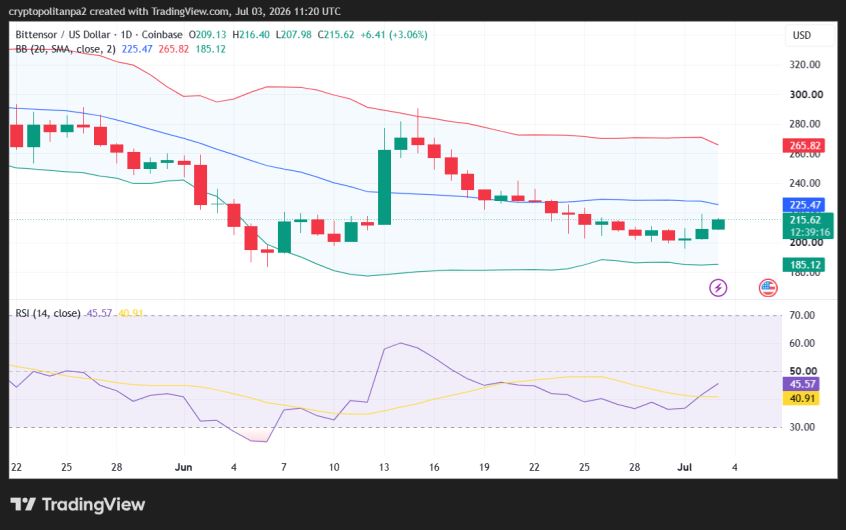846x530 pixels.
Task: Click the 40.91 RSI average label on axis
Action: [x=801, y=398]
